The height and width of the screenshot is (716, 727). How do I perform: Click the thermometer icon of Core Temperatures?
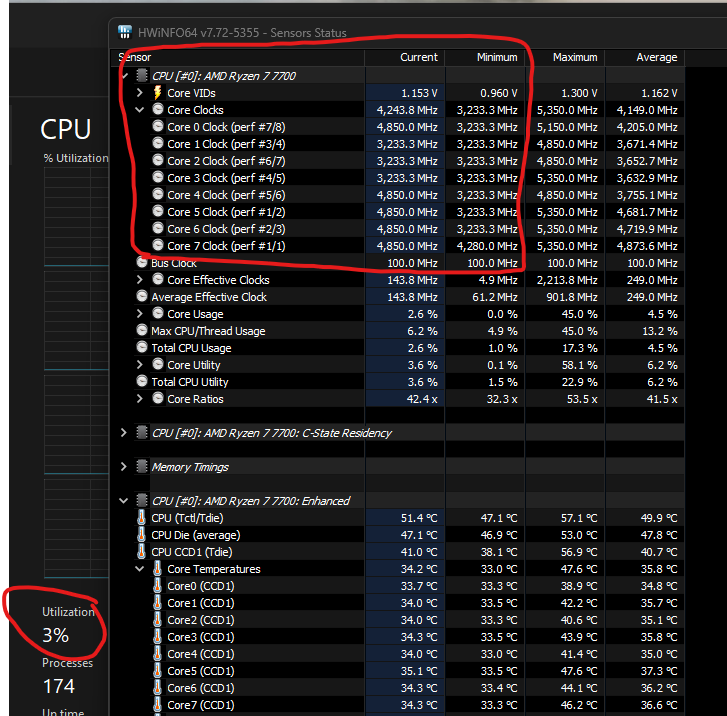pos(158,569)
